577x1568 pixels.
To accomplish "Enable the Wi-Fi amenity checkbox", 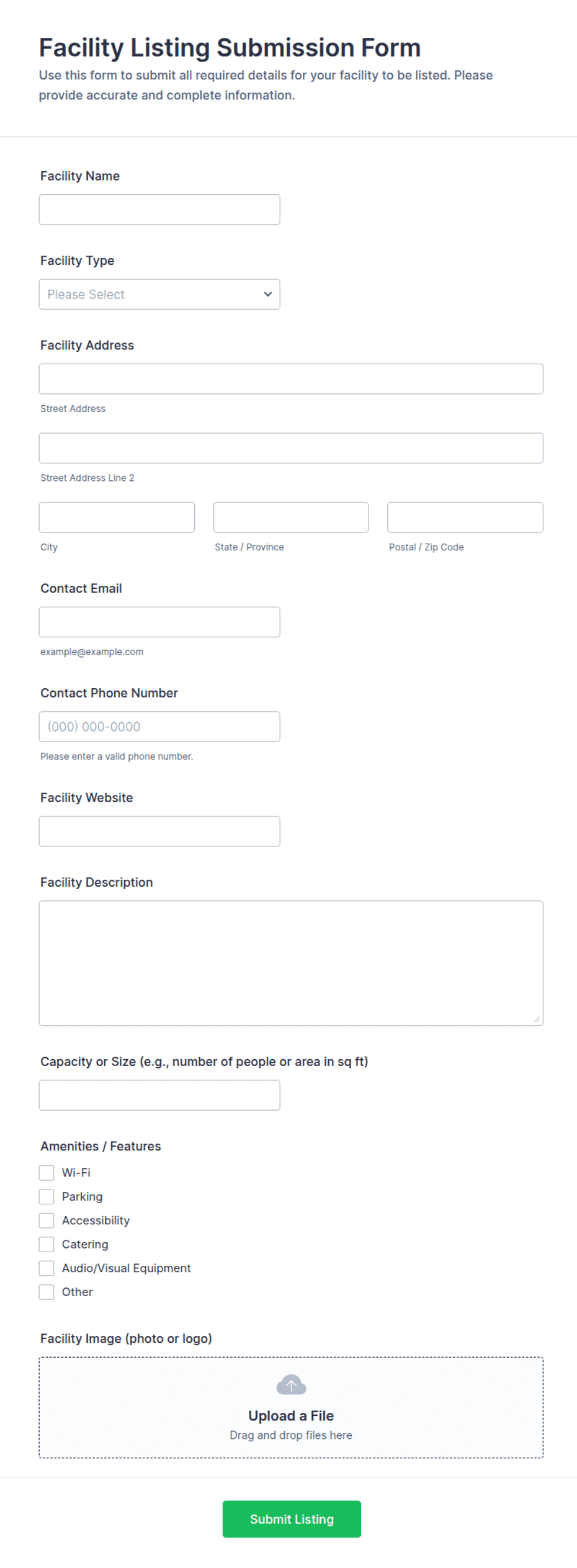I will pos(47,1173).
